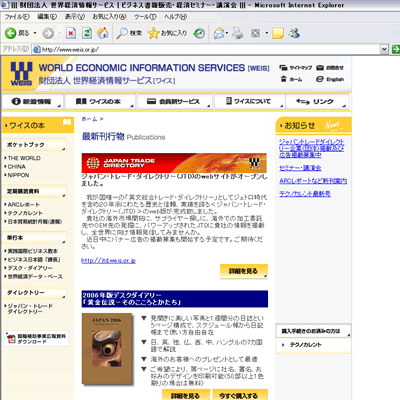
Task: Open the History toolbar icon
Action: [199, 33]
